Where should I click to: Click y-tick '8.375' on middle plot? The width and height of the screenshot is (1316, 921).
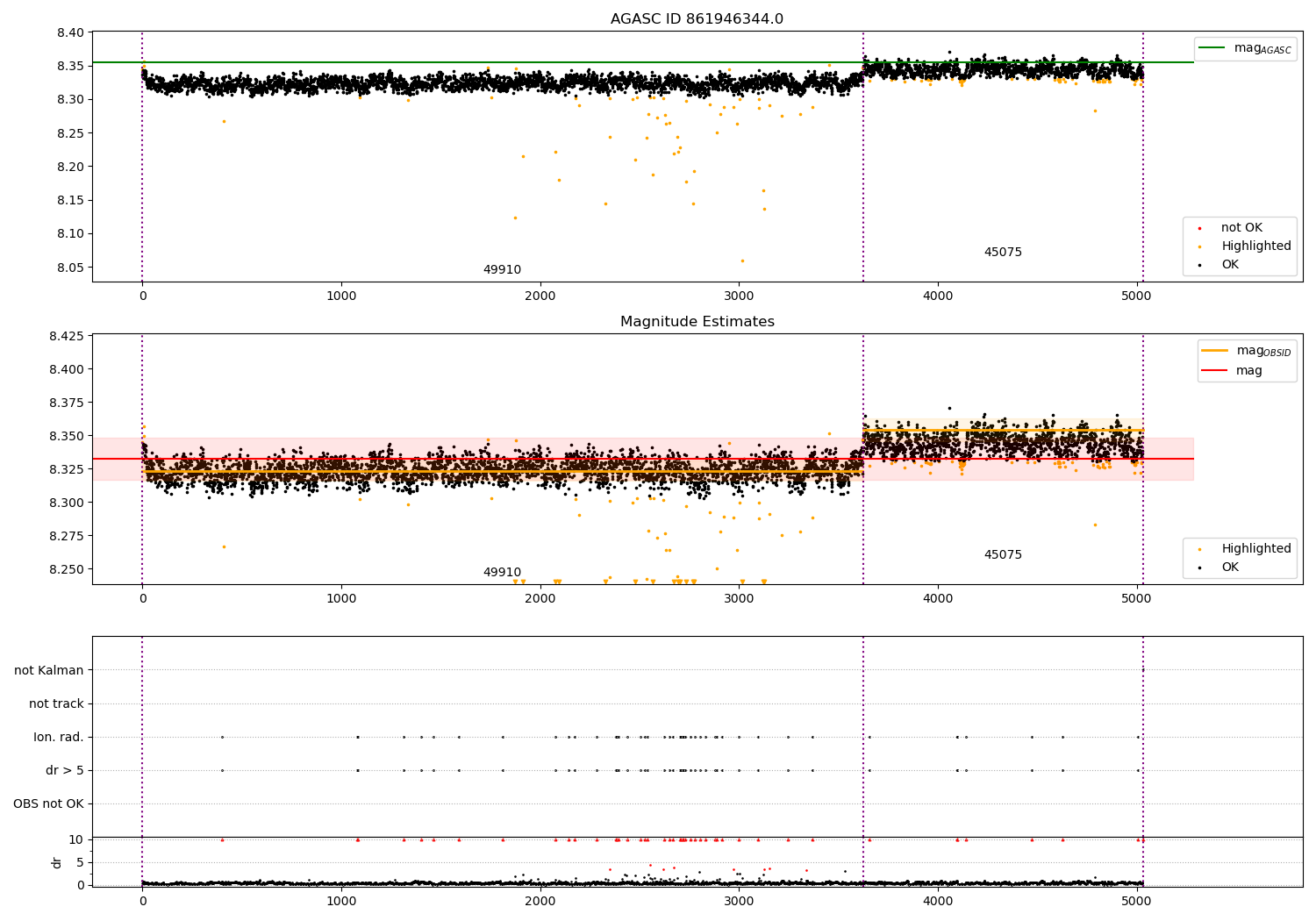(67, 403)
